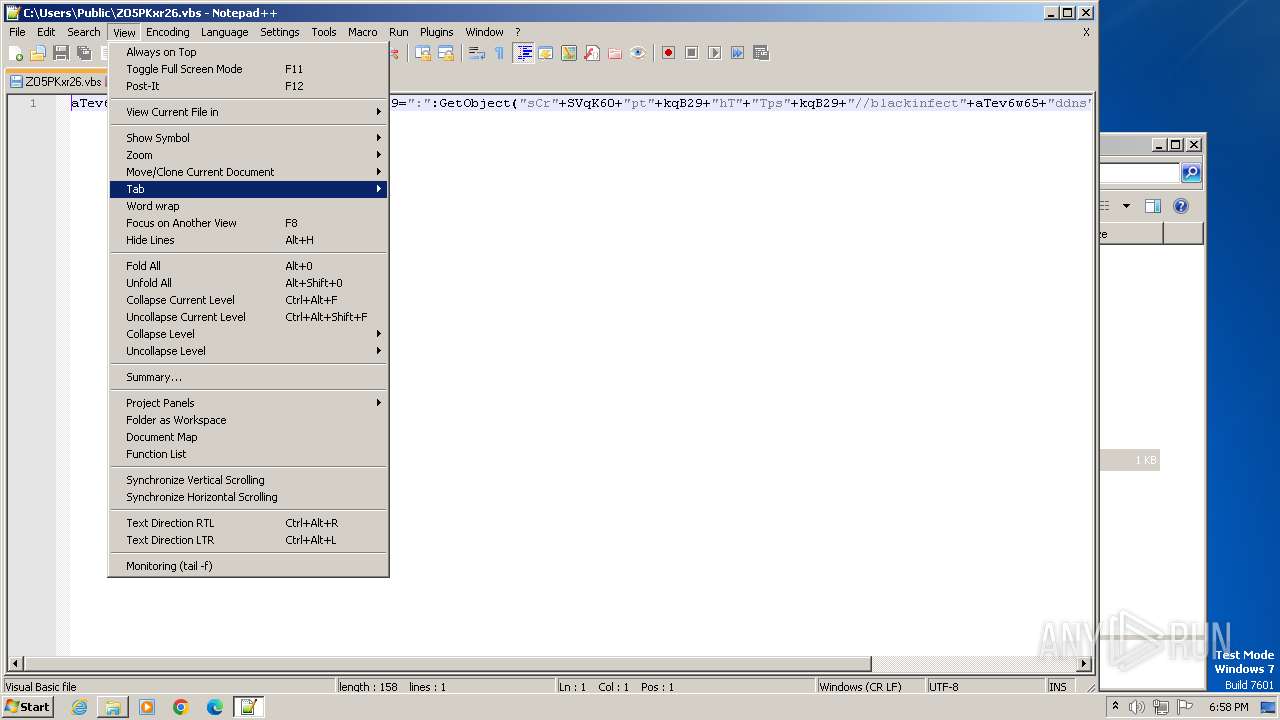Screen dimensions: 1280x720
Task: Open Microsoft Edge from the taskbar
Action: coord(215,707)
